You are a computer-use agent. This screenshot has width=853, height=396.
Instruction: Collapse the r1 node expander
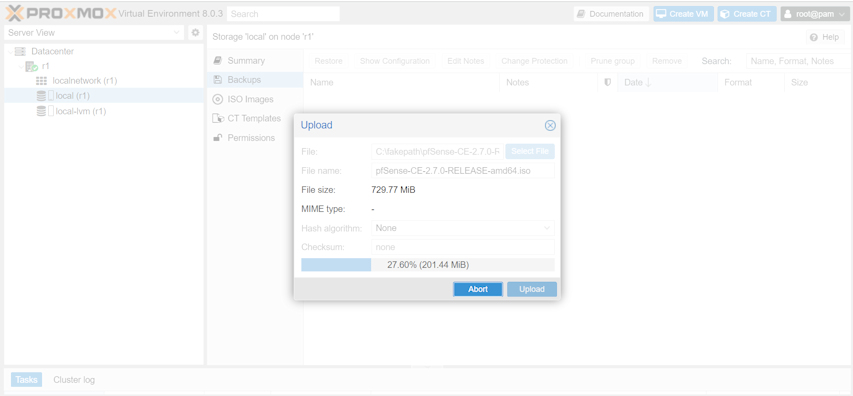pyautogui.click(x=21, y=66)
